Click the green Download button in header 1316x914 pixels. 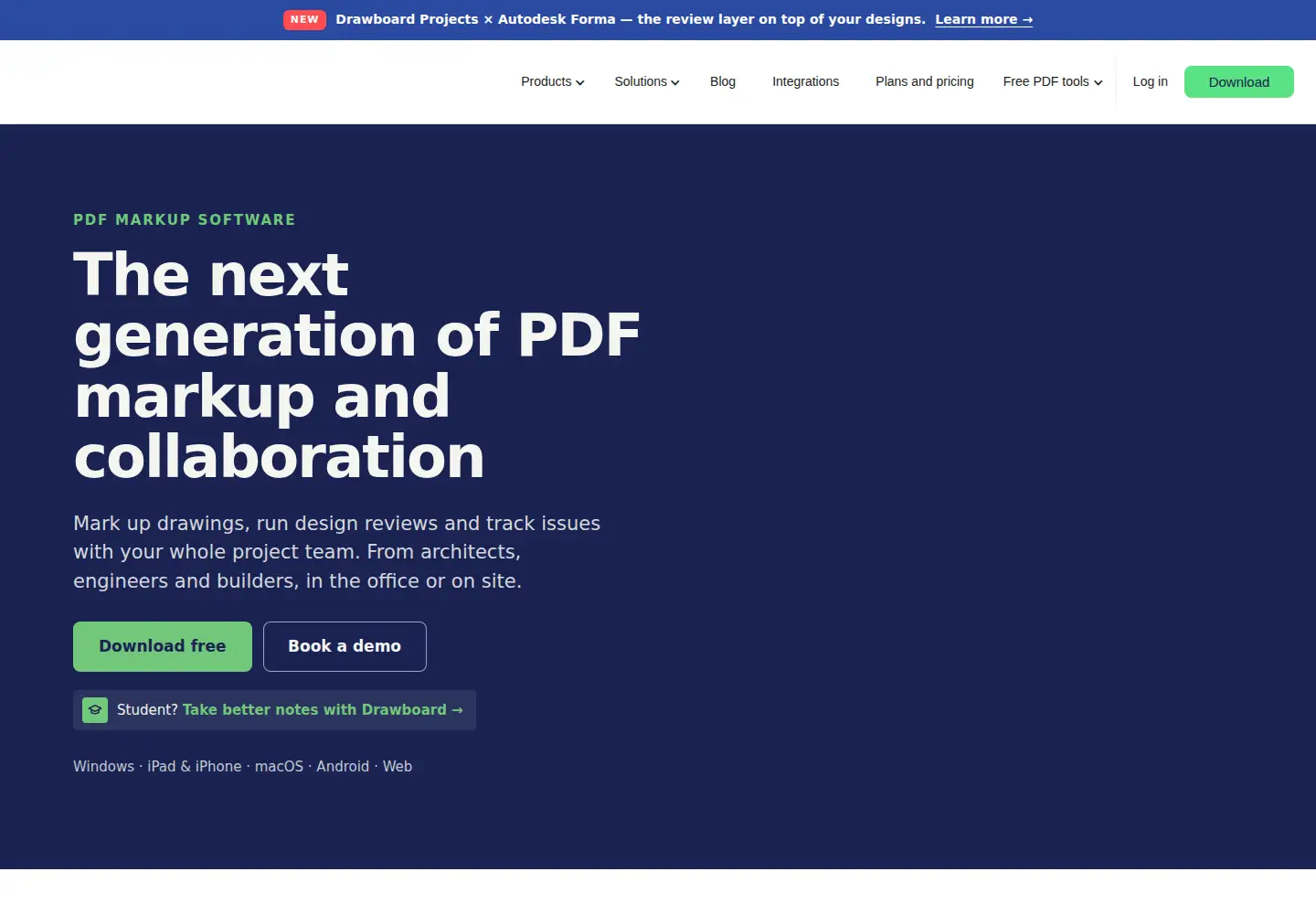pyautogui.click(x=1238, y=81)
